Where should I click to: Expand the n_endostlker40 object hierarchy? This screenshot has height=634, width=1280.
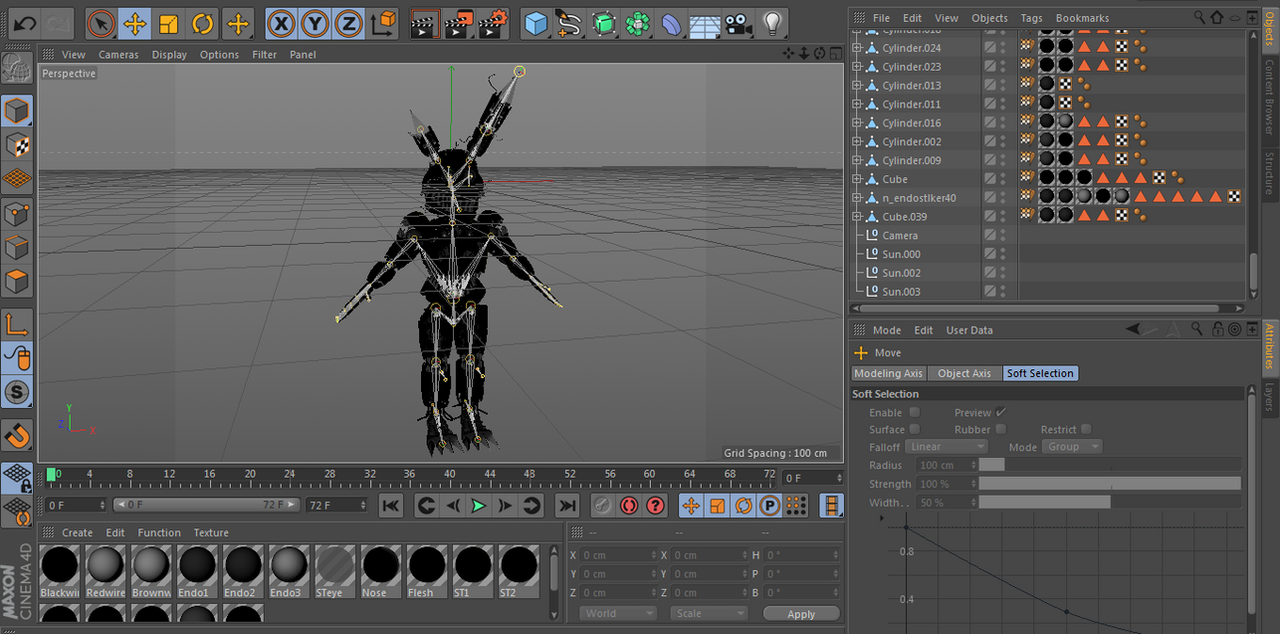tap(857, 198)
